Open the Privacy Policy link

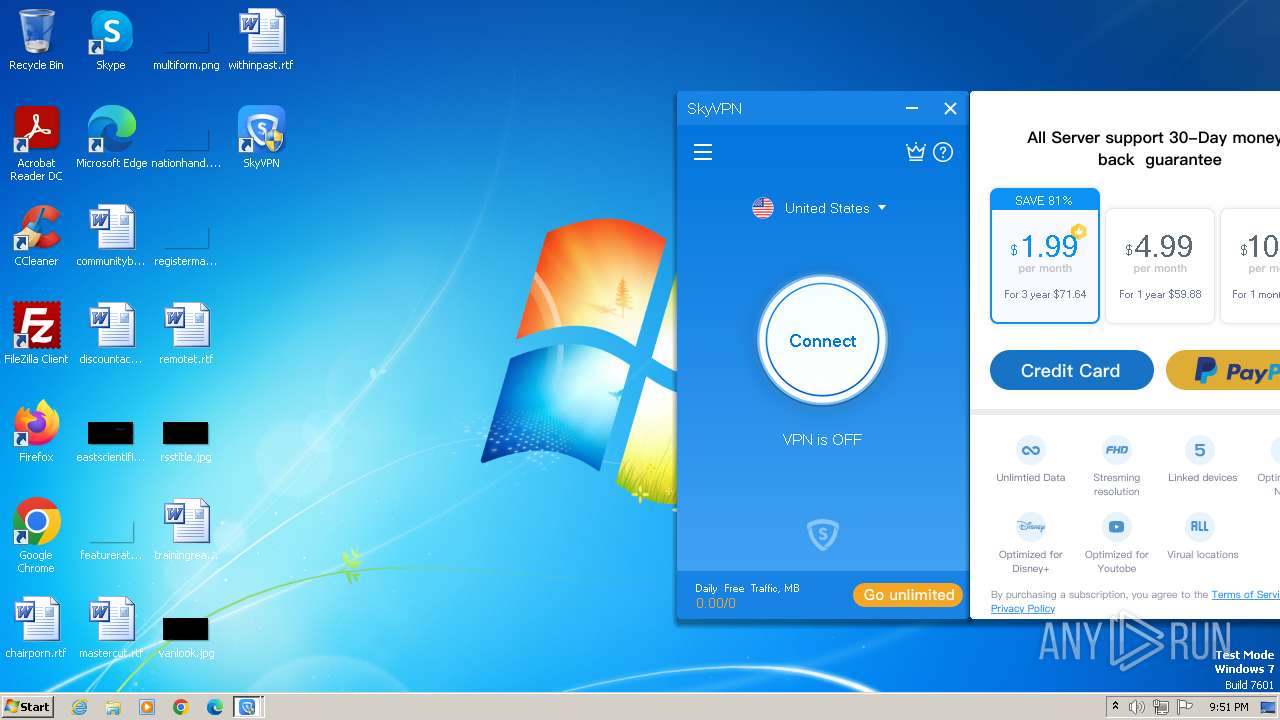click(x=1022, y=609)
